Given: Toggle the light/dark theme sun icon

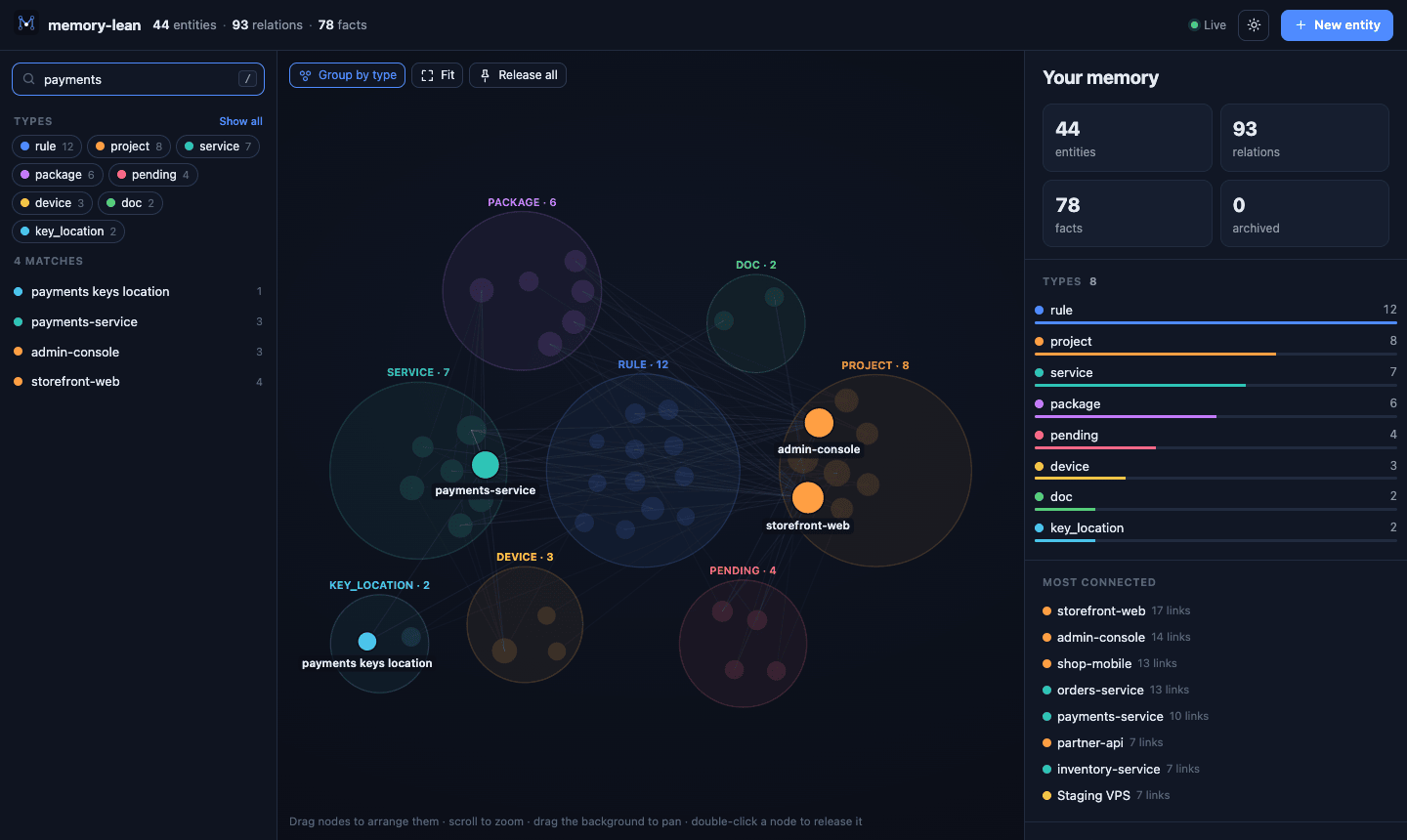Looking at the screenshot, I should click(1254, 25).
